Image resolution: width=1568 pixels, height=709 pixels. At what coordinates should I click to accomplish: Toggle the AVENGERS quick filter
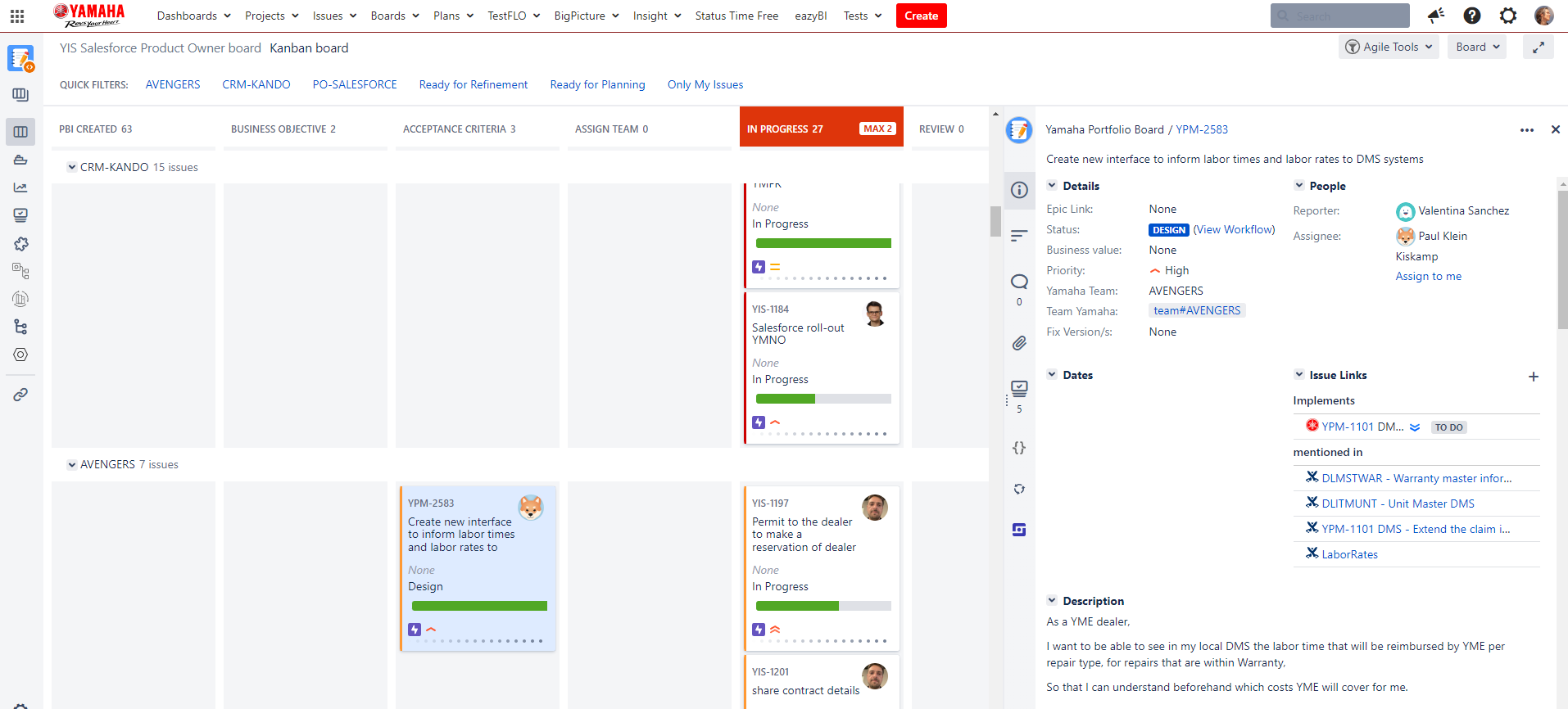pyautogui.click(x=173, y=84)
